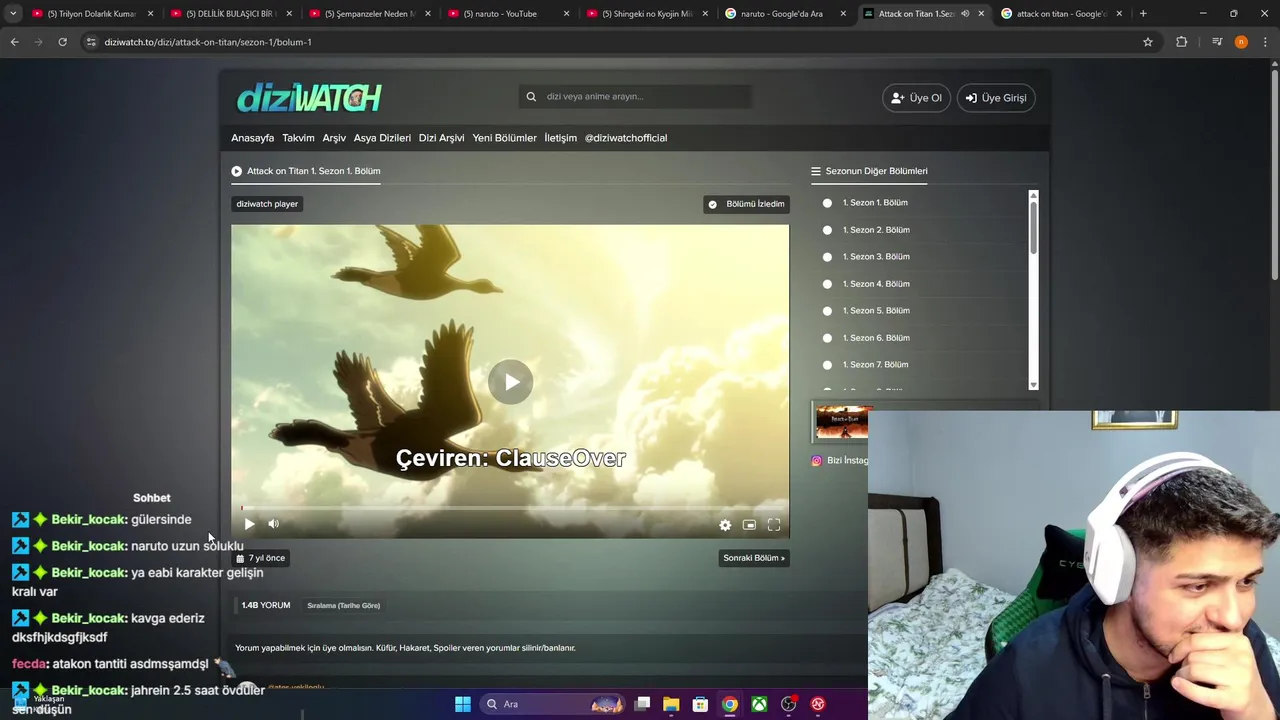Click the Üye Girişi button
This screenshot has width=1280, height=720.
pos(996,98)
